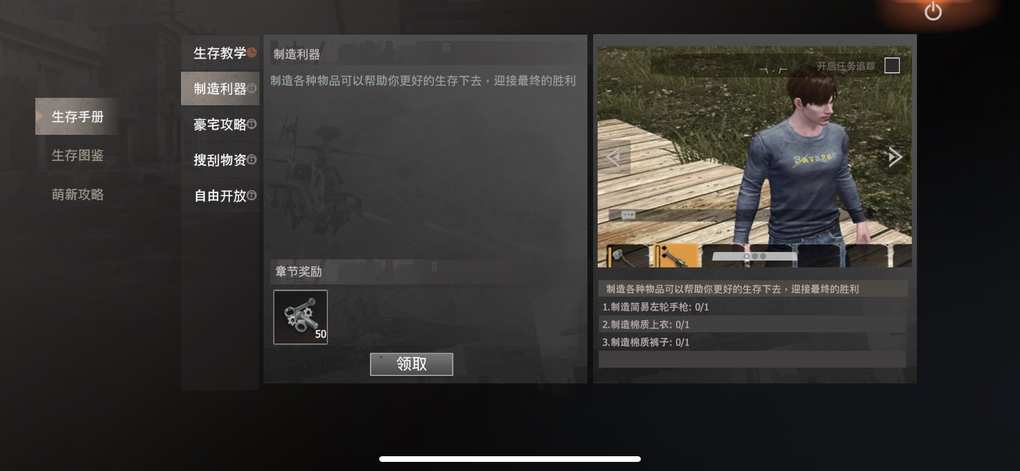Show the next tutorial image arrow
1020x471 pixels.
[x=894, y=157]
